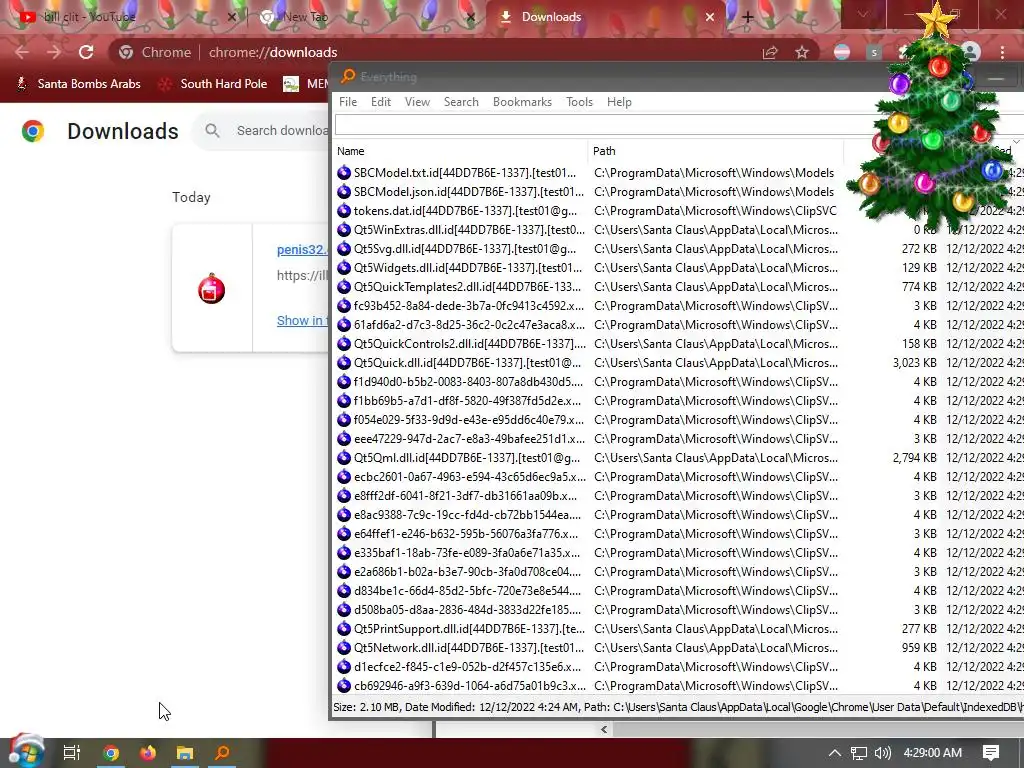Reload the Chrome downloads page
1024x768 pixels.
coord(86,52)
